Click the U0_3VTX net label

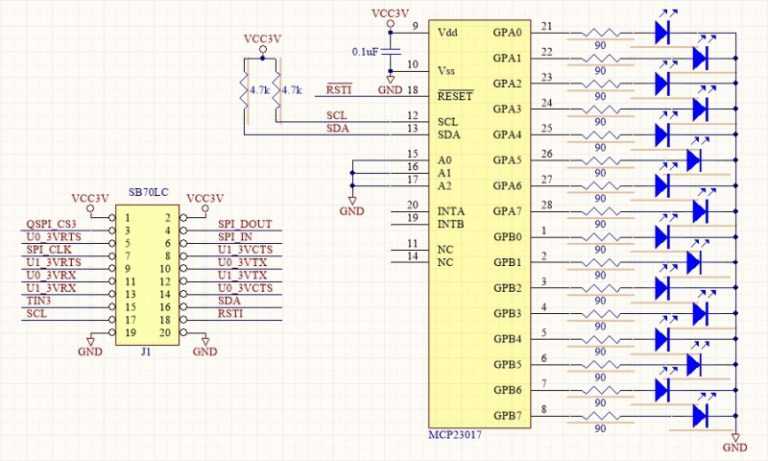[242, 262]
